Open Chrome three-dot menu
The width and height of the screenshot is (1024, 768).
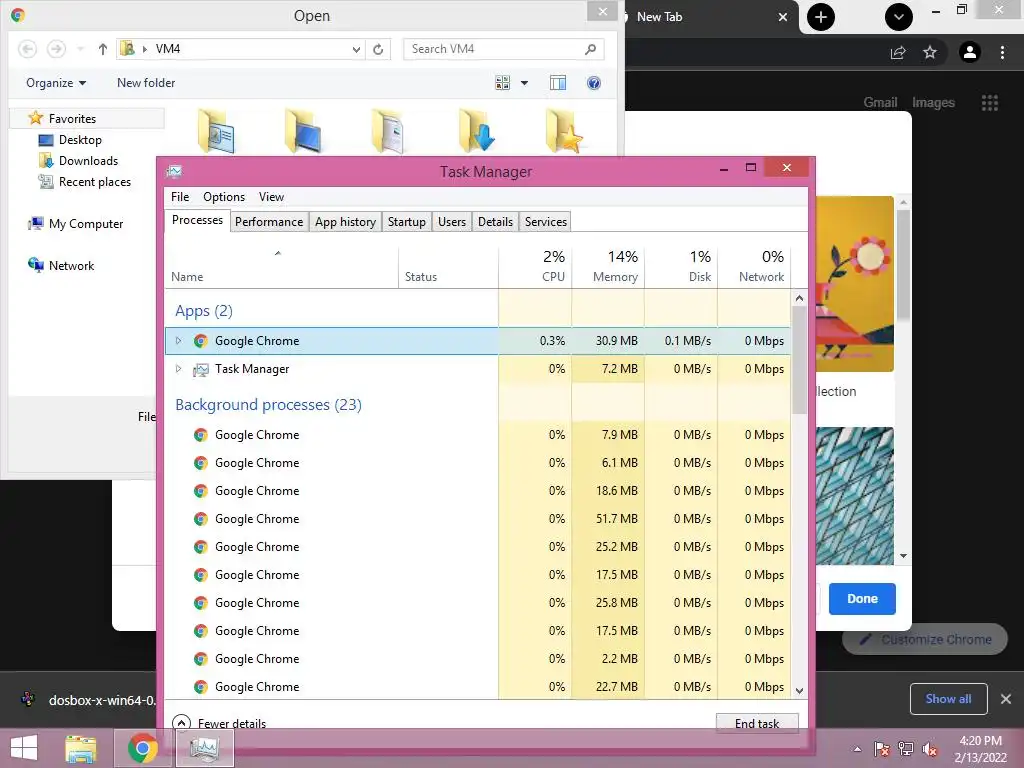(x=1002, y=52)
